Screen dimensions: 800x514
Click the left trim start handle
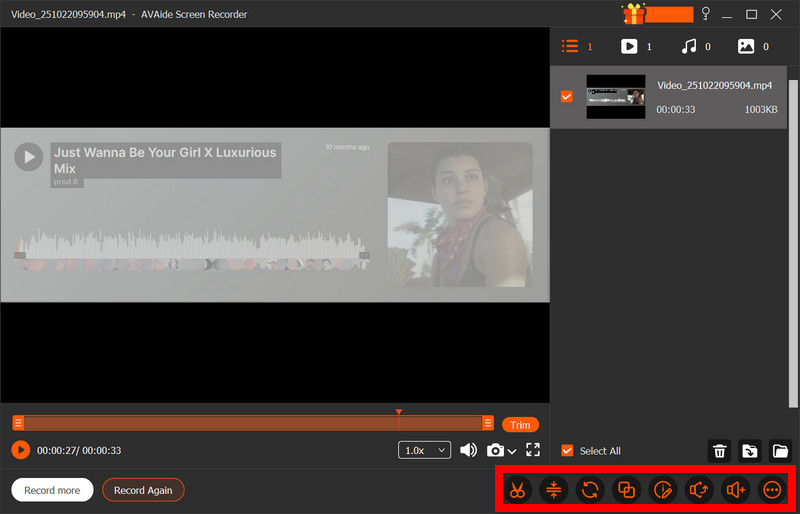(x=18, y=423)
